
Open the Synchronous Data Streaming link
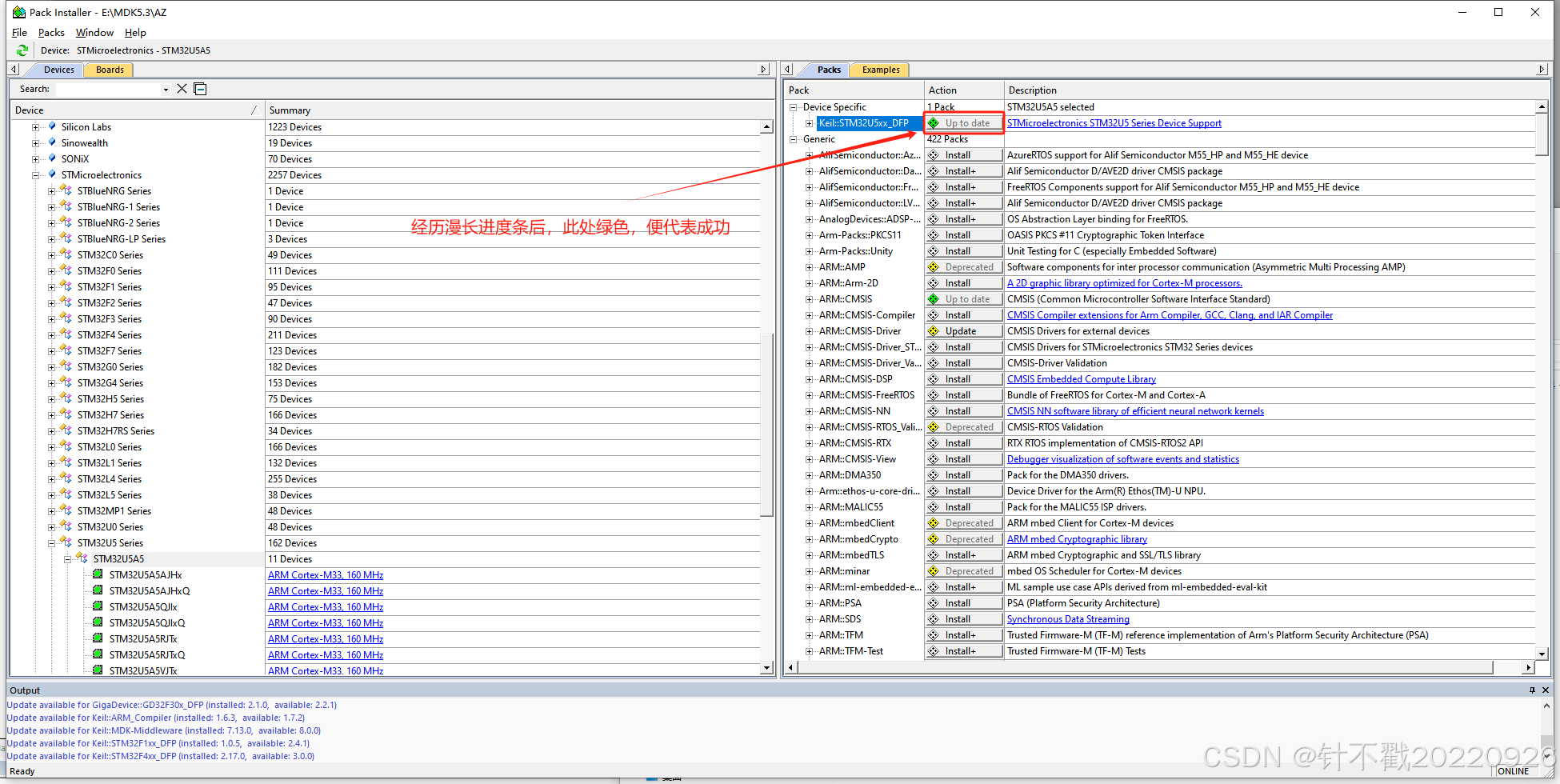[x=1068, y=619]
